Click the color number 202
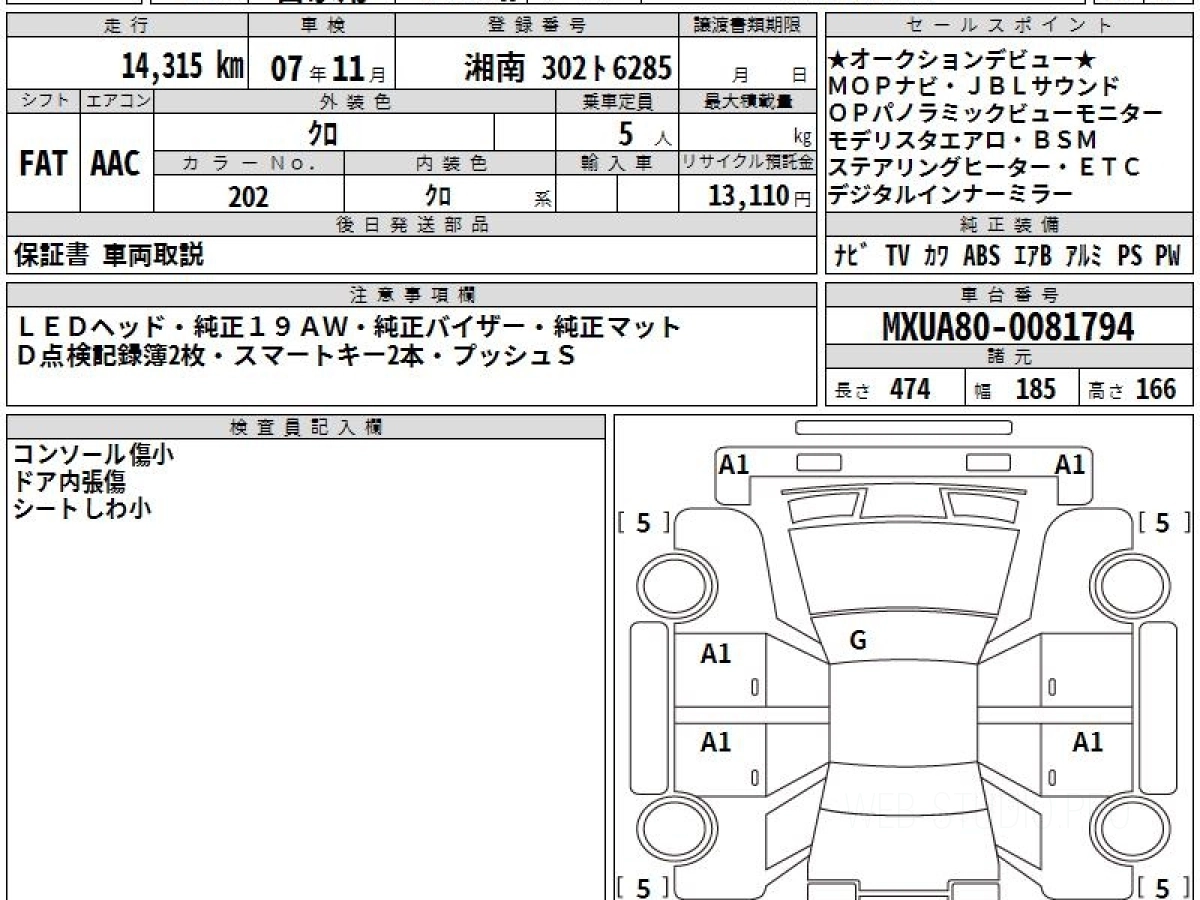Image resolution: width=1200 pixels, height=900 pixels. 248,196
